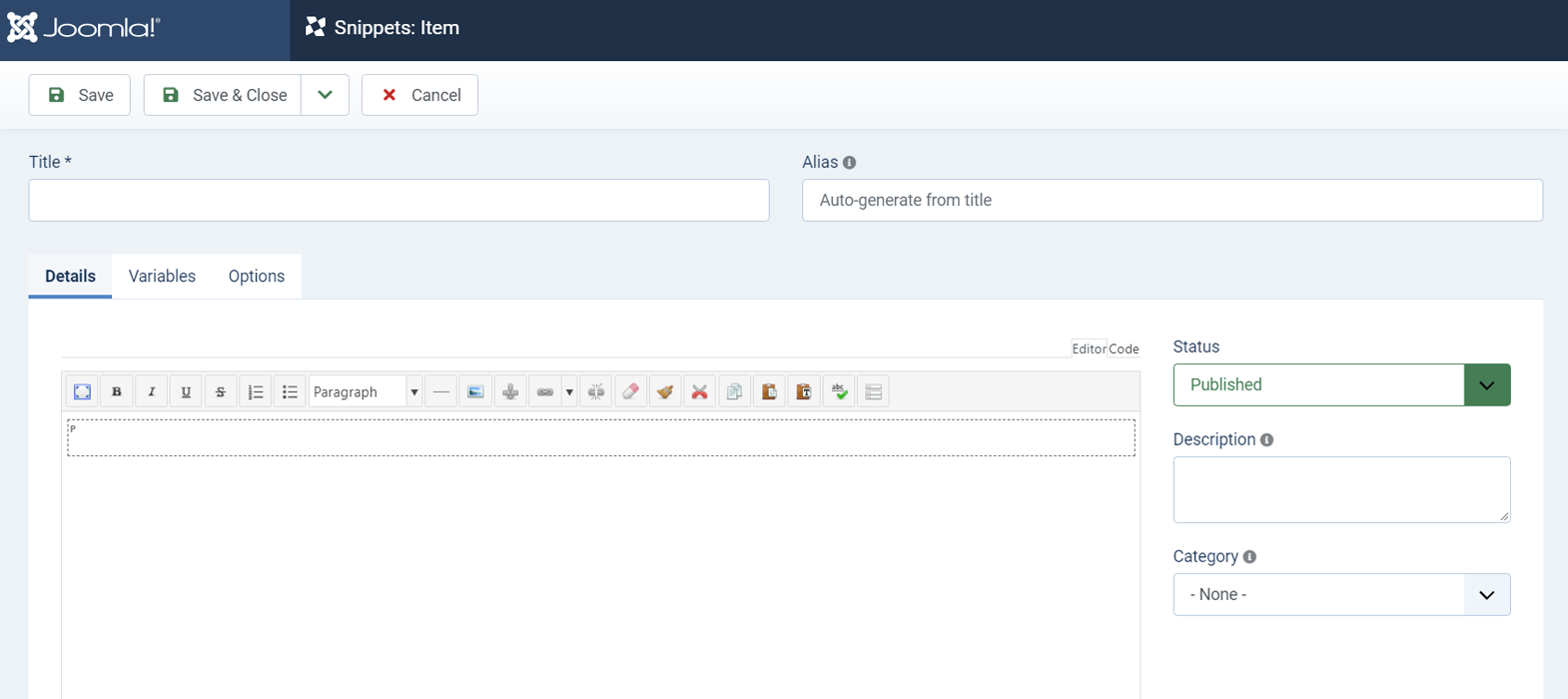Open the Paragraph format dropdown

click(365, 391)
